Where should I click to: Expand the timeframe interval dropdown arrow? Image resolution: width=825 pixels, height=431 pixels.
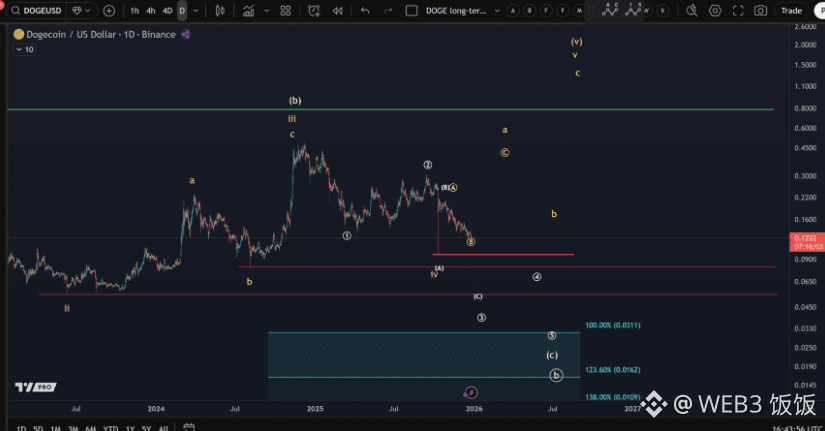(196, 11)
